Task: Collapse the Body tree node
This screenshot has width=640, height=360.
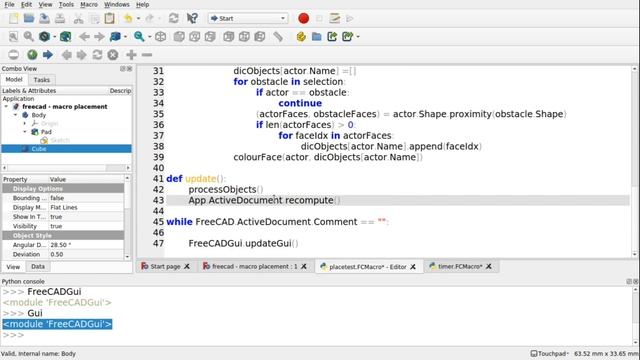Action: point(16,115)
